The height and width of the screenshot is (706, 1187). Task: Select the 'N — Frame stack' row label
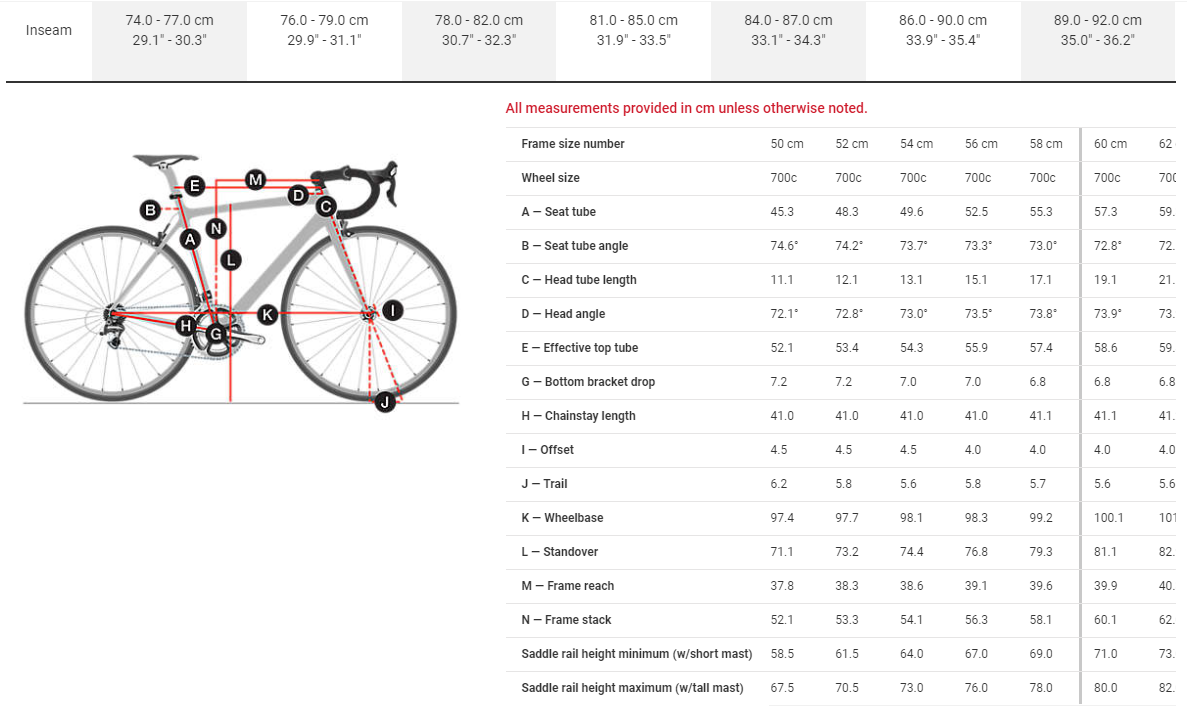[x=566, y=620]
